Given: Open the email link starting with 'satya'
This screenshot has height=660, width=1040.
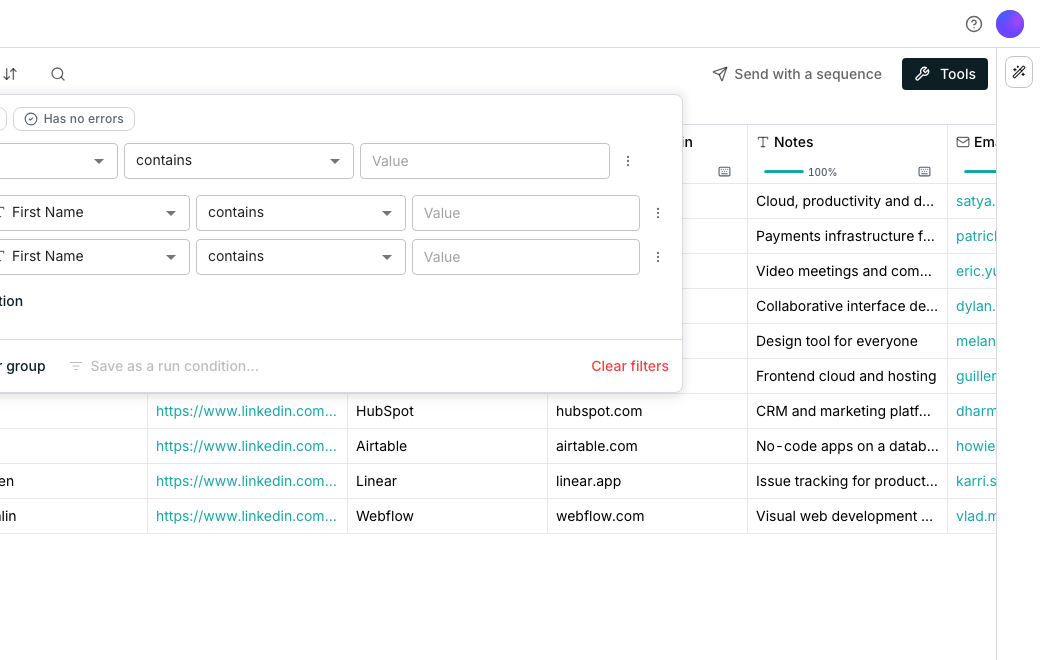Looking at the screenshot, I should tap(976, 201).
